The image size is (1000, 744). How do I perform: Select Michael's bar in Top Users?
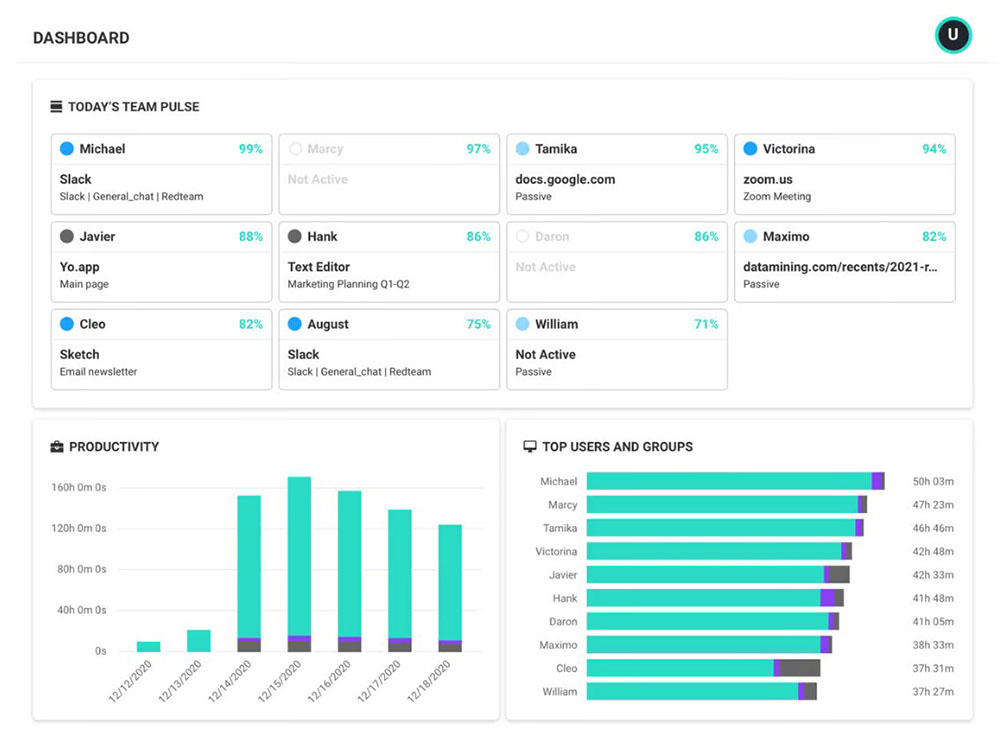tap(728, 481)
